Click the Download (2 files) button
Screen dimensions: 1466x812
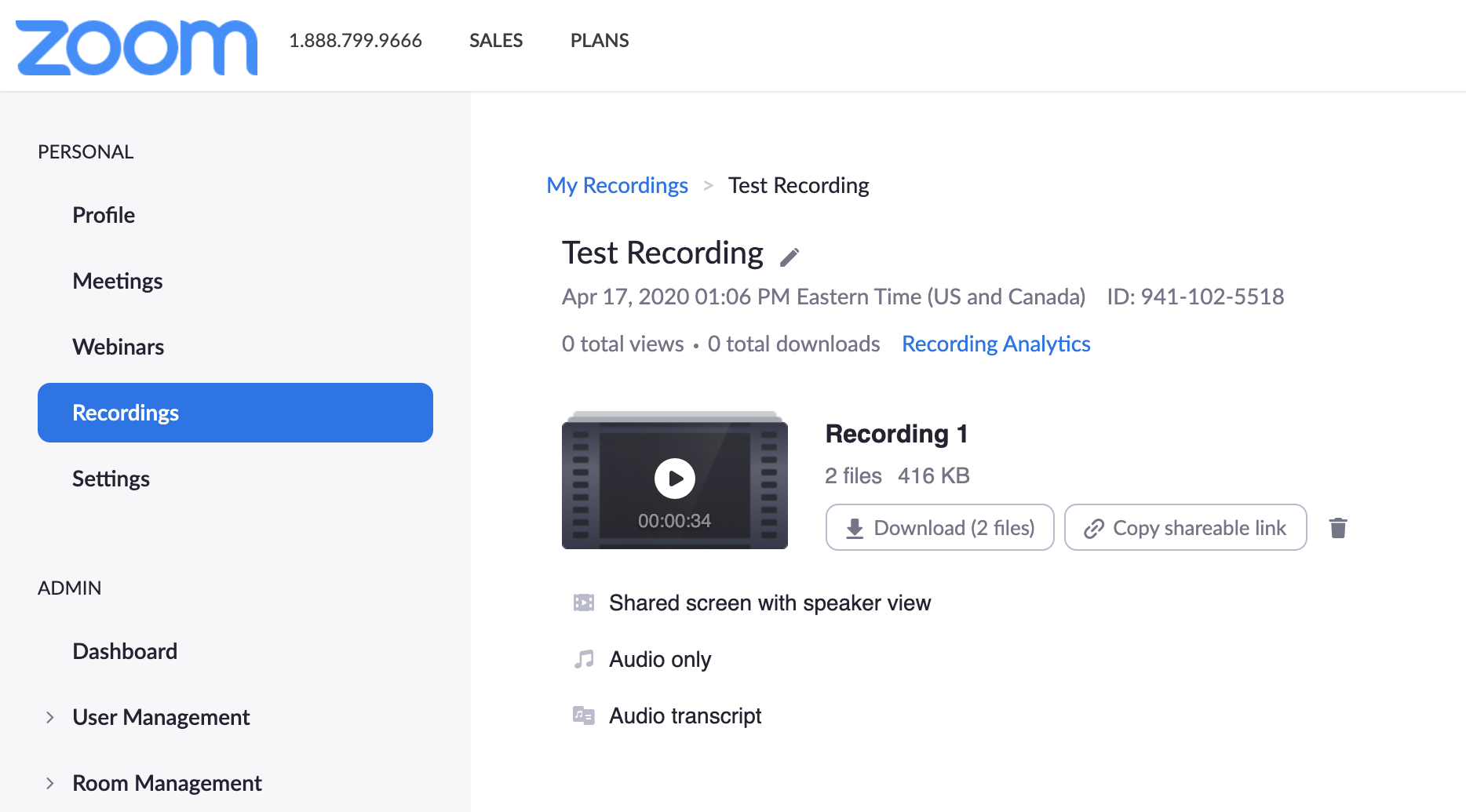[x=939, y=528]
